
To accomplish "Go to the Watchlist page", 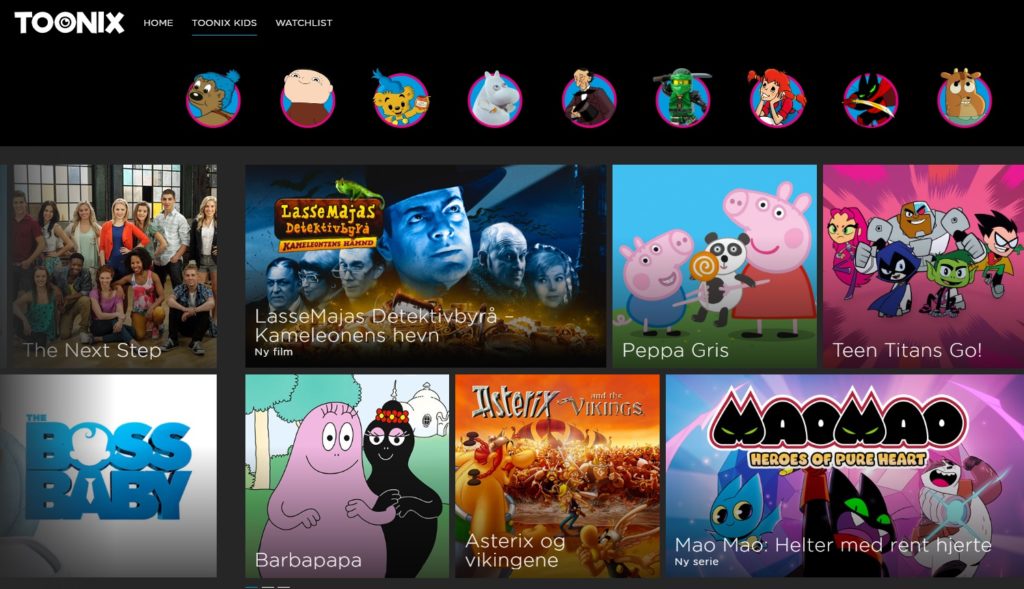I will 304,23.
